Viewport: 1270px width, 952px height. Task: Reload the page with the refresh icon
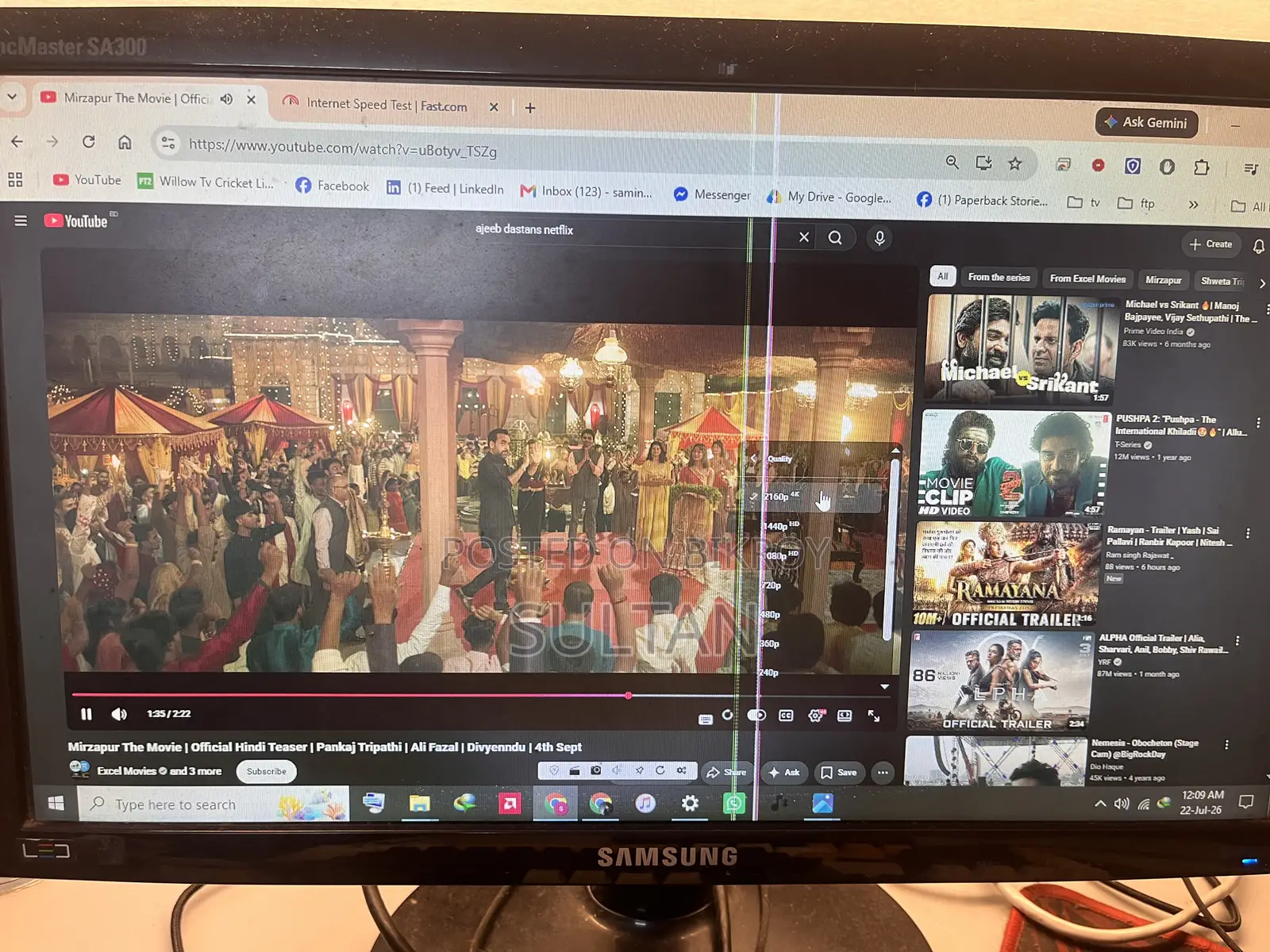tap(89, 141)
